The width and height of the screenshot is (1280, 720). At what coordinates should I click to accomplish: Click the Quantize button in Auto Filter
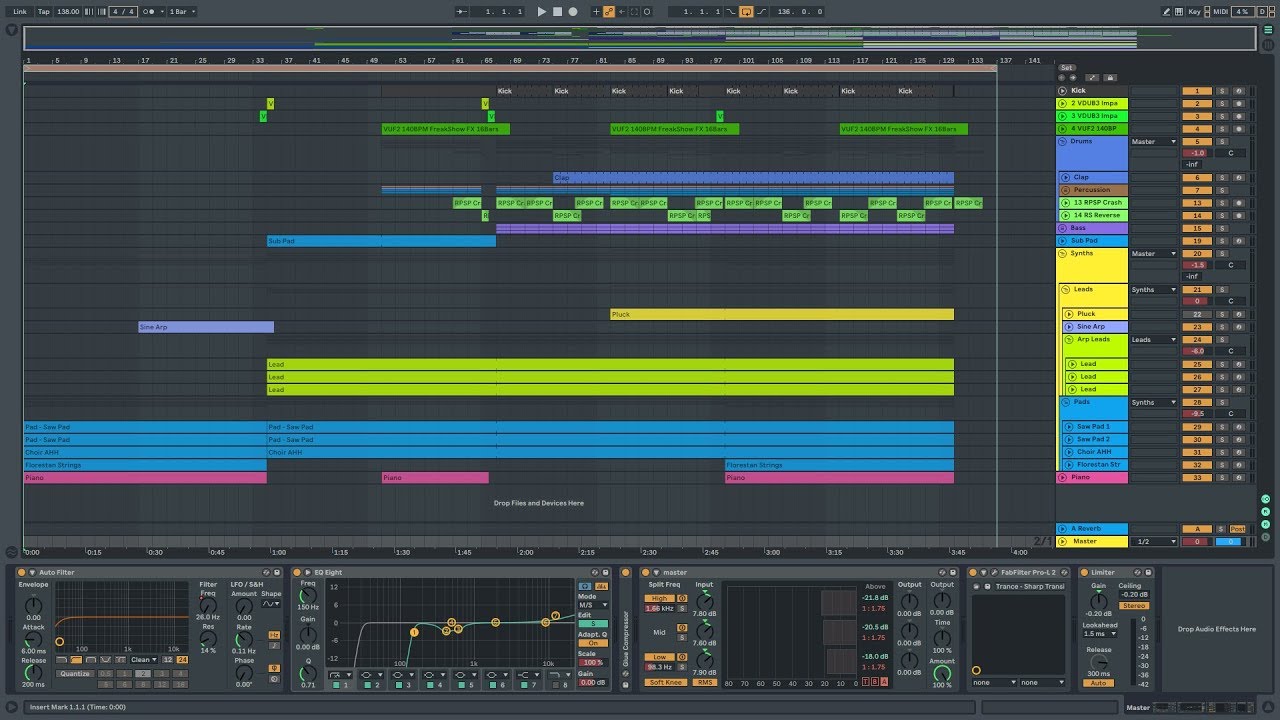point(75,673)
